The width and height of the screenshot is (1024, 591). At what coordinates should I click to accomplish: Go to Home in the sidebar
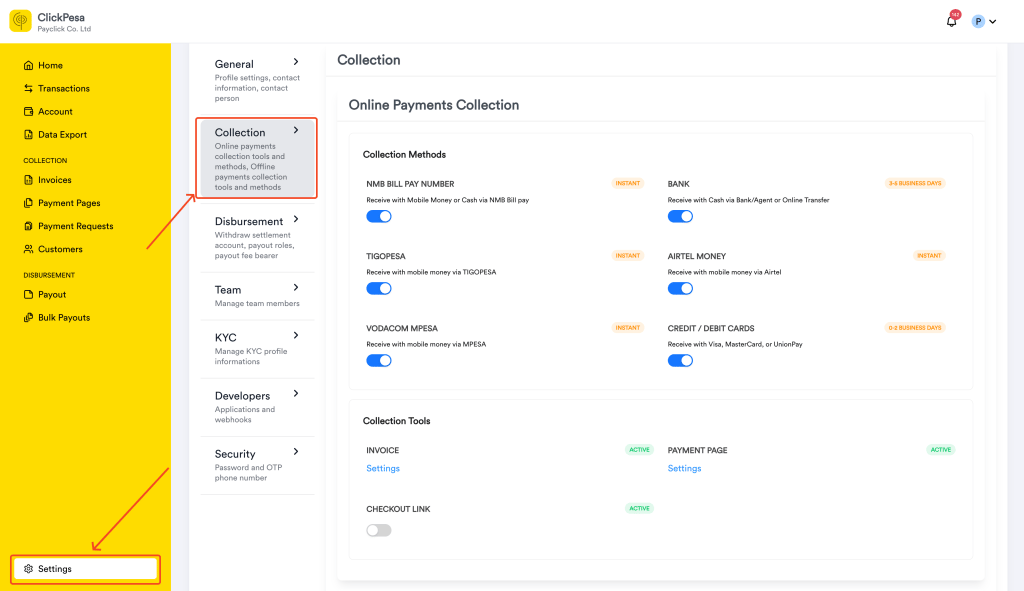pyautogui.click(x=50, y=65)
